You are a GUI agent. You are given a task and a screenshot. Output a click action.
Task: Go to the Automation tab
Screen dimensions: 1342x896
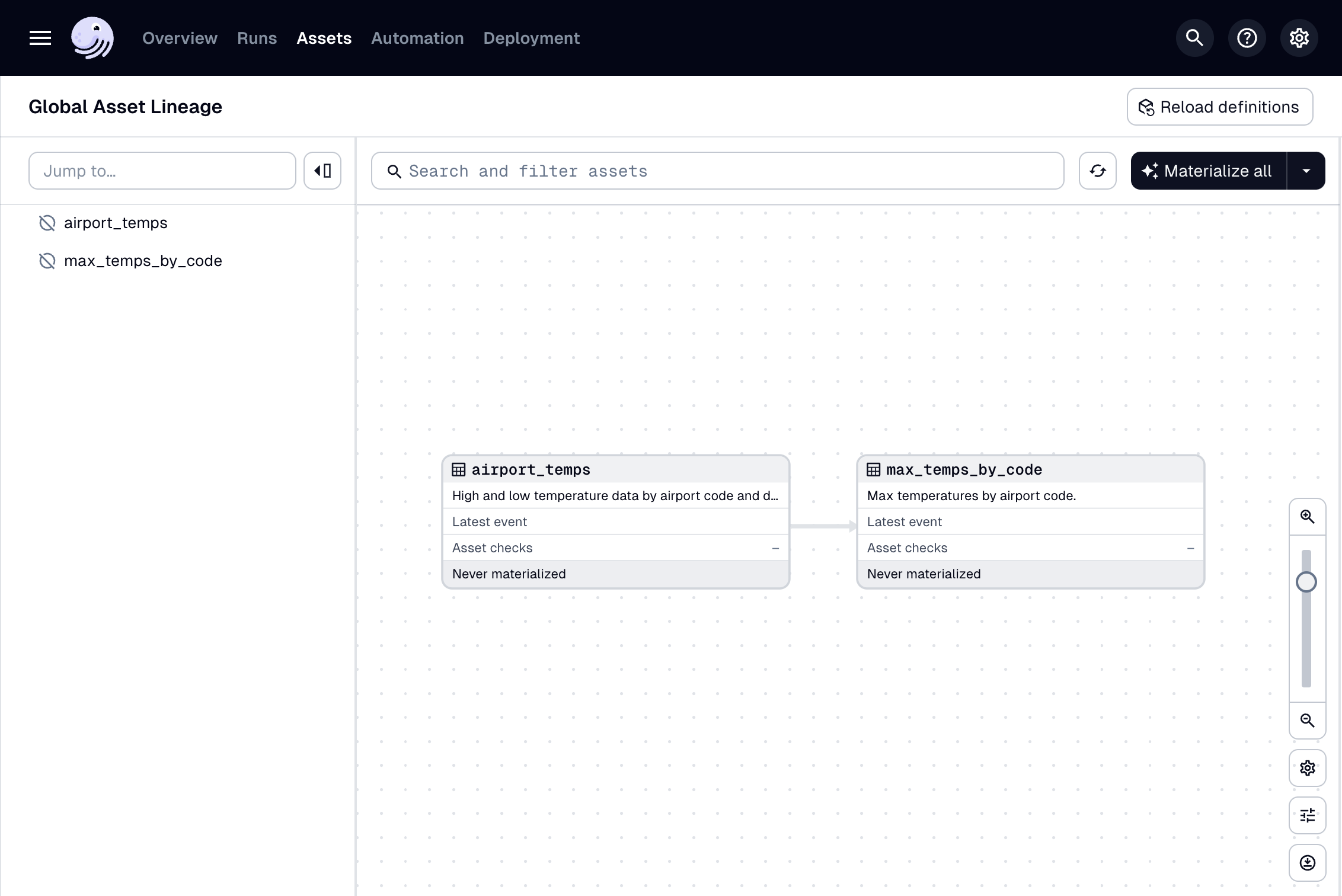click(x=417, y=38)
